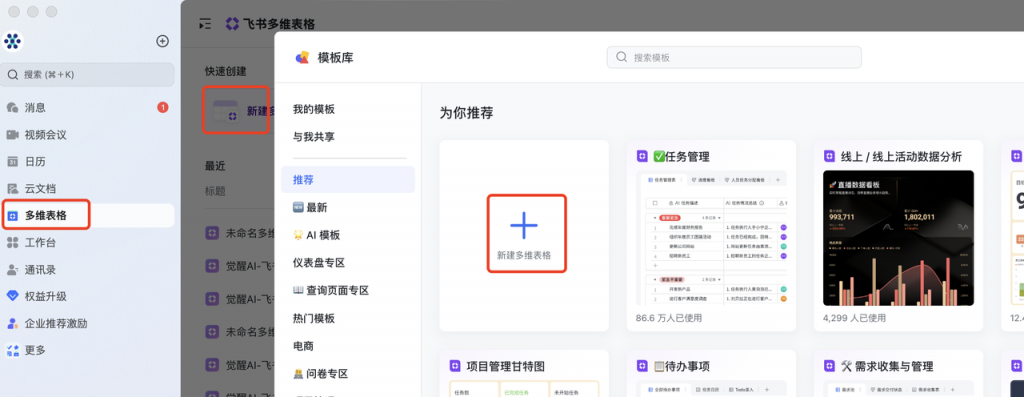Click the 新建 quick-create table icon

pyautogui.click(x=226, y=111)
